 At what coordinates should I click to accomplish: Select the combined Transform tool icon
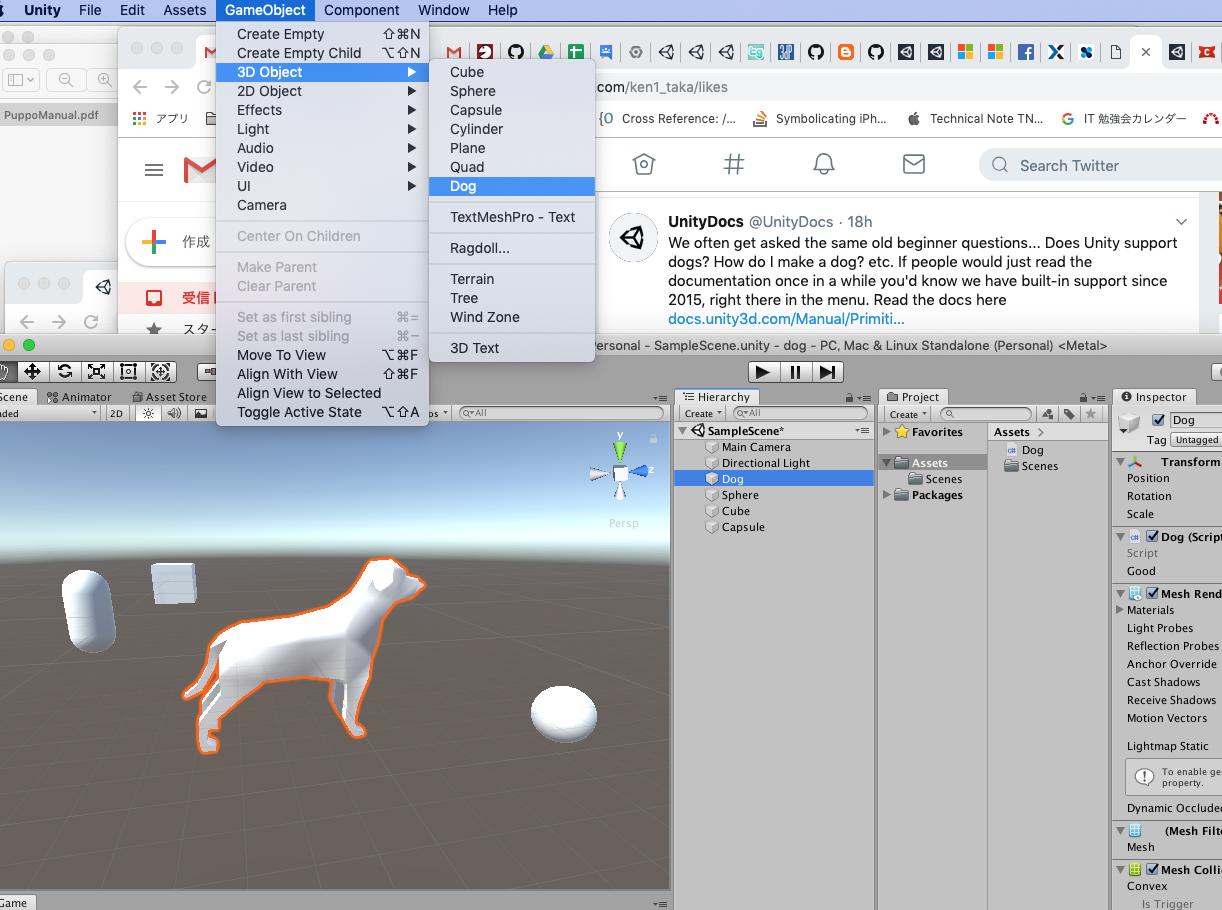click(x=161, y=371)
